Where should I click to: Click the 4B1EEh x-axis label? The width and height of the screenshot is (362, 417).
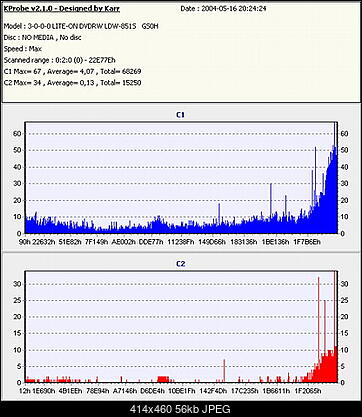click(70, 391)
